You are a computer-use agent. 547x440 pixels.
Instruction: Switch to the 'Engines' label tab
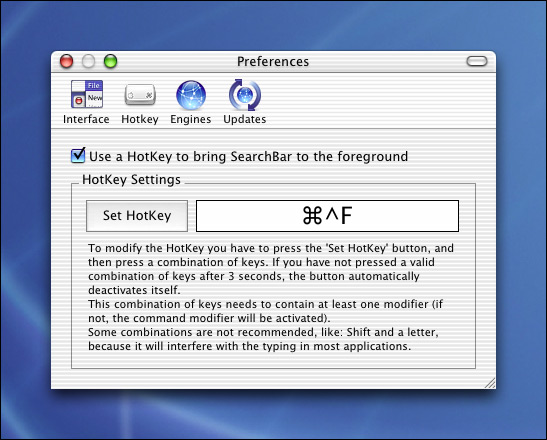pos(190,119)
